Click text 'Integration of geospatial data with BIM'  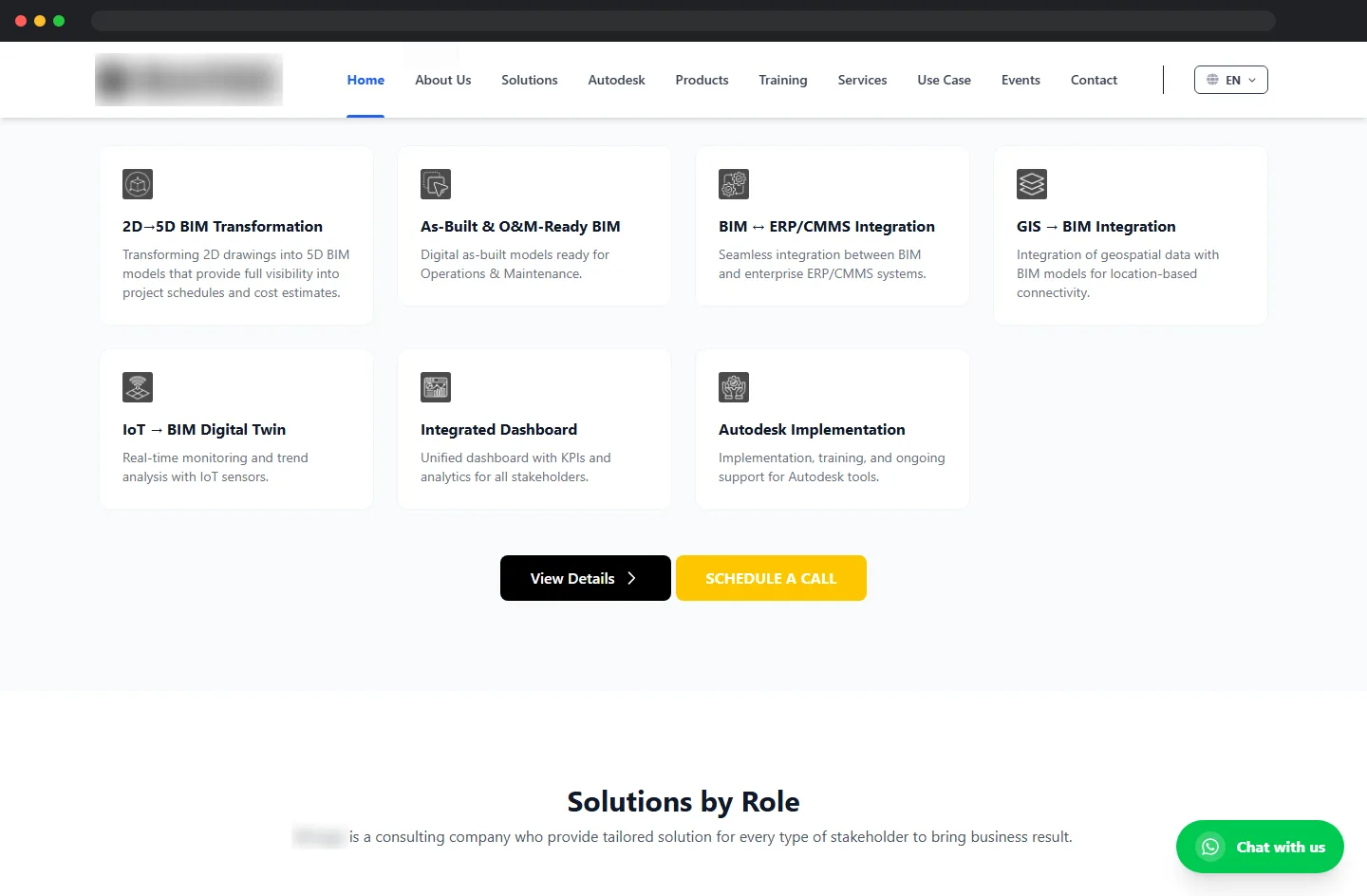click(1117, 264)
